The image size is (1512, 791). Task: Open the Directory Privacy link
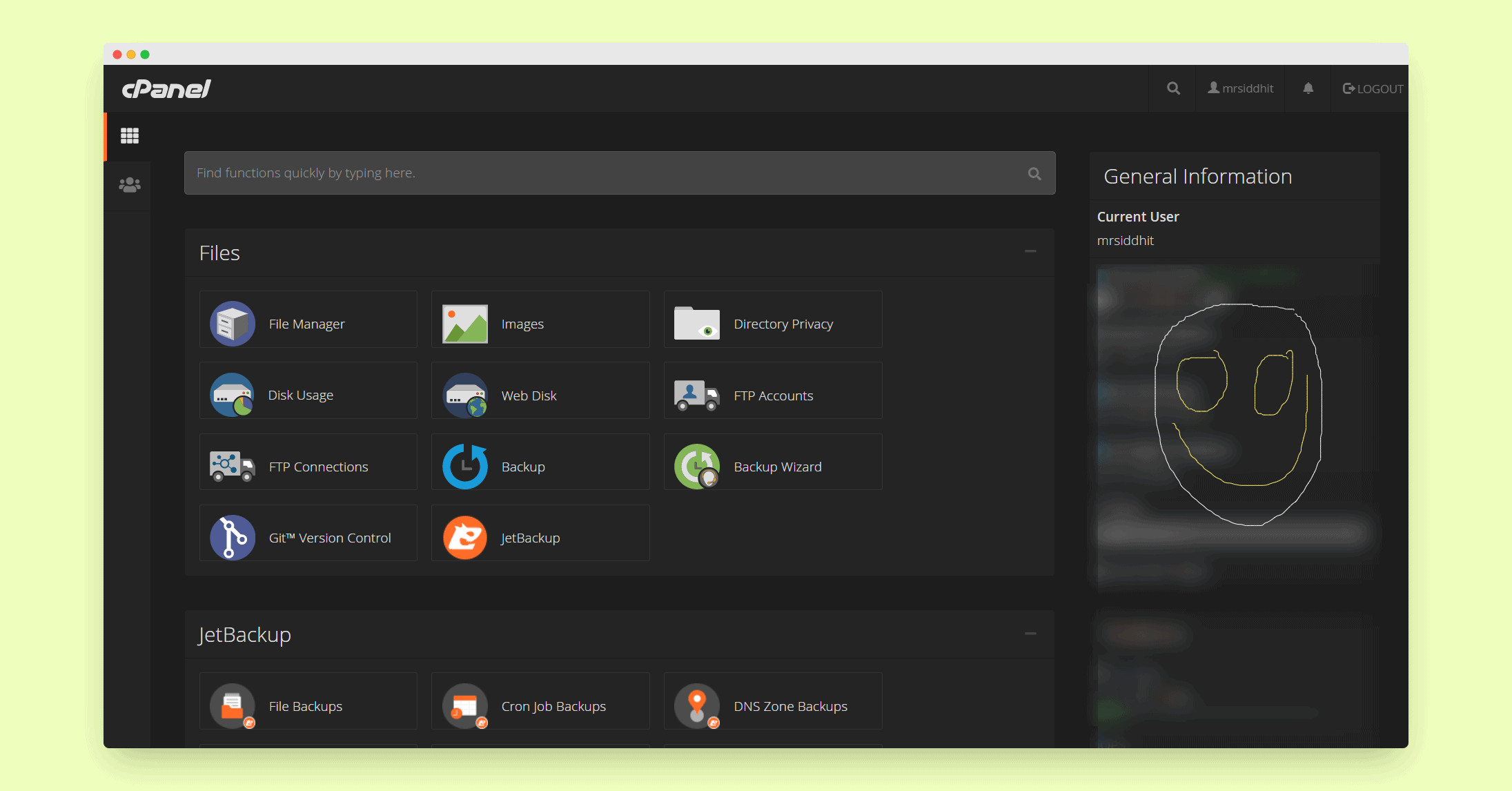pos(783,324)
